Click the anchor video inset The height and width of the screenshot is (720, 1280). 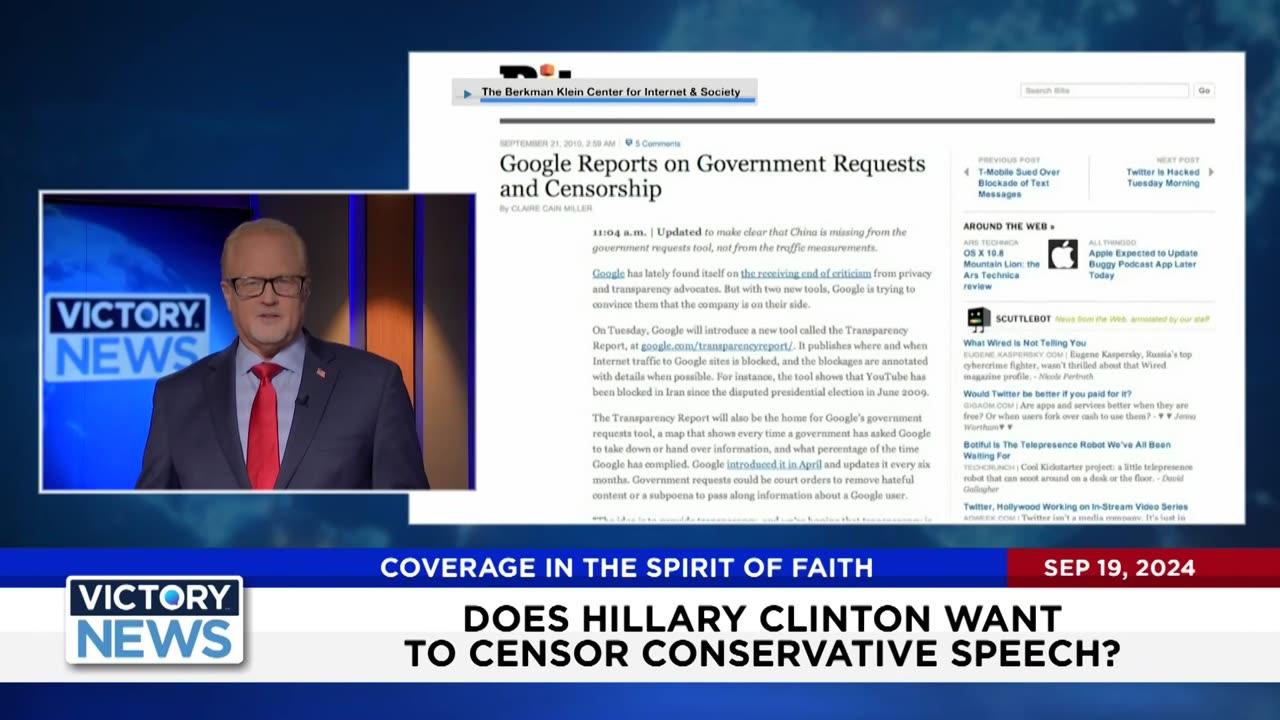coord(257,342)
